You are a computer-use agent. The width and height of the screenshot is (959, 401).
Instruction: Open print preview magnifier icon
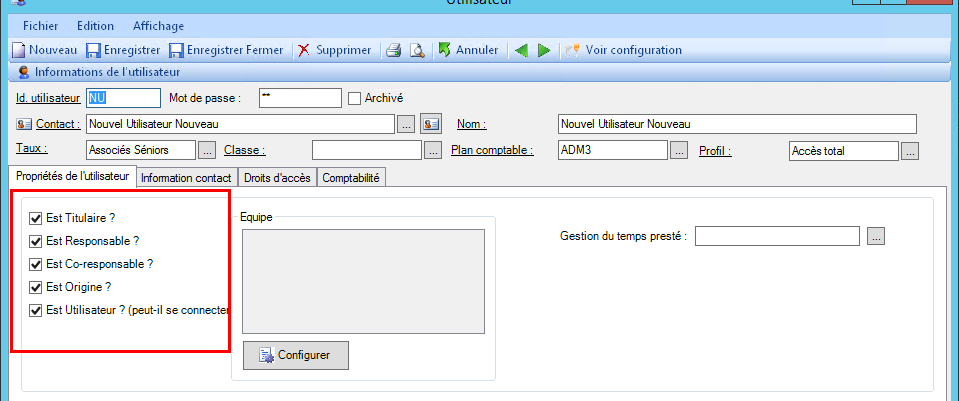point(417,50)
